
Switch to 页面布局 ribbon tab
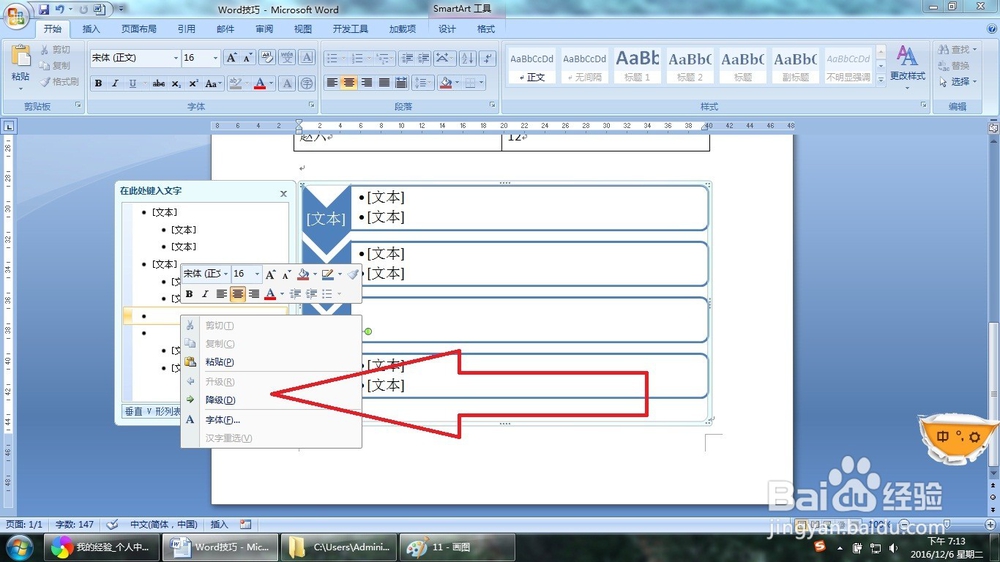(x=138, y=29)
